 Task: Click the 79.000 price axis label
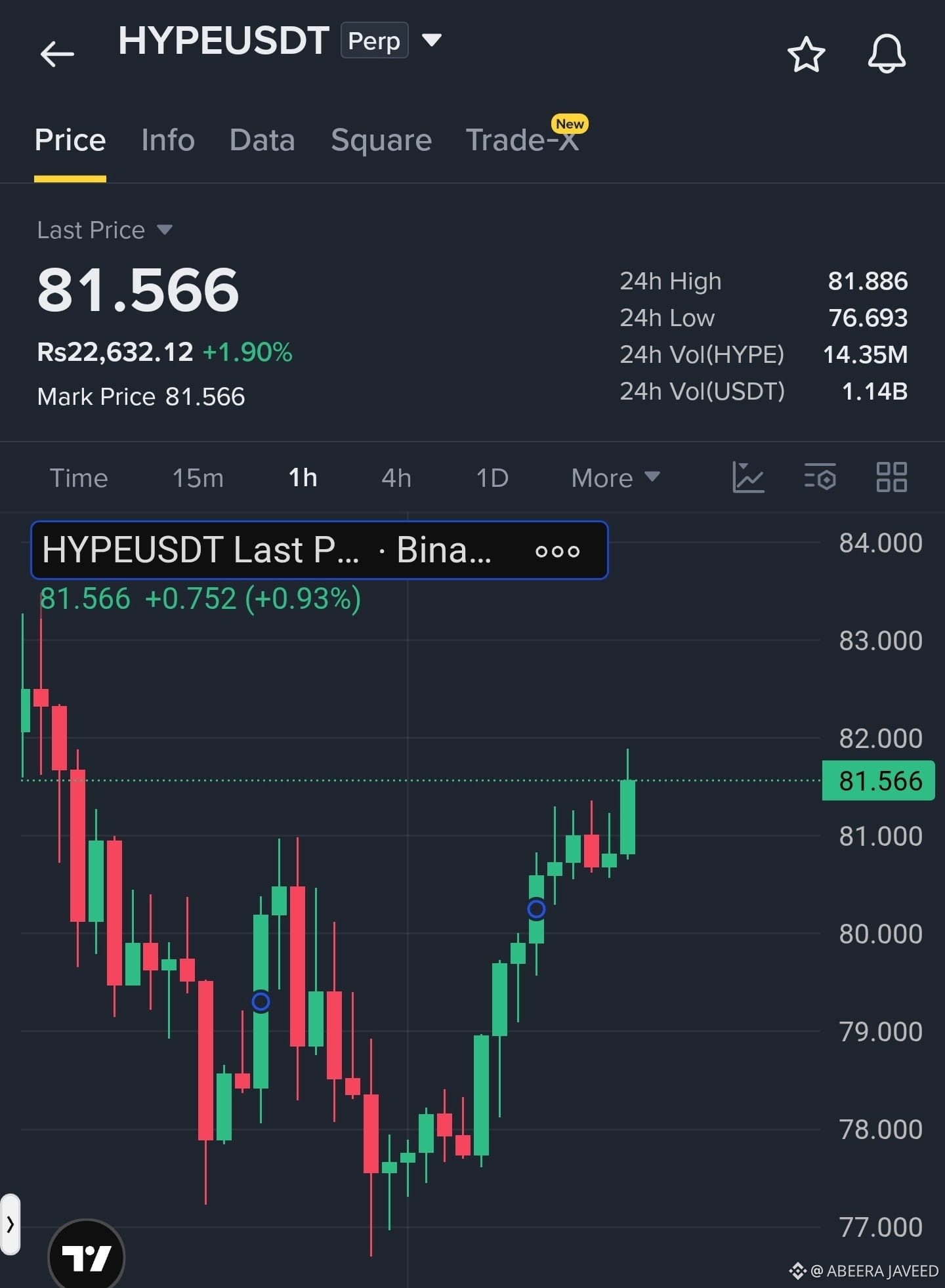(x=881, y=1032)
